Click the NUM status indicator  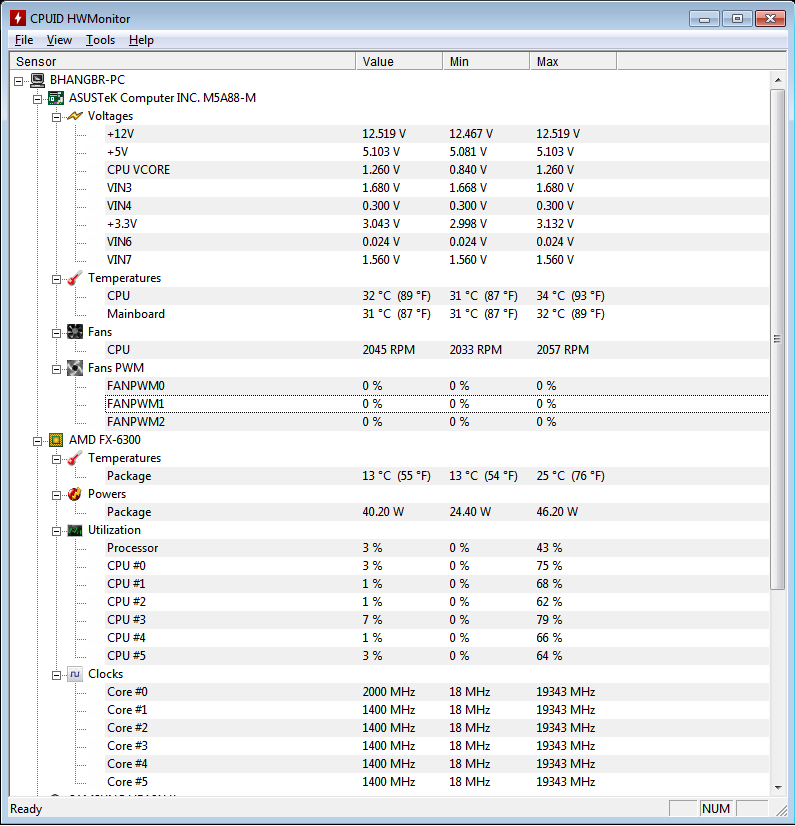[x=715, y=809]
